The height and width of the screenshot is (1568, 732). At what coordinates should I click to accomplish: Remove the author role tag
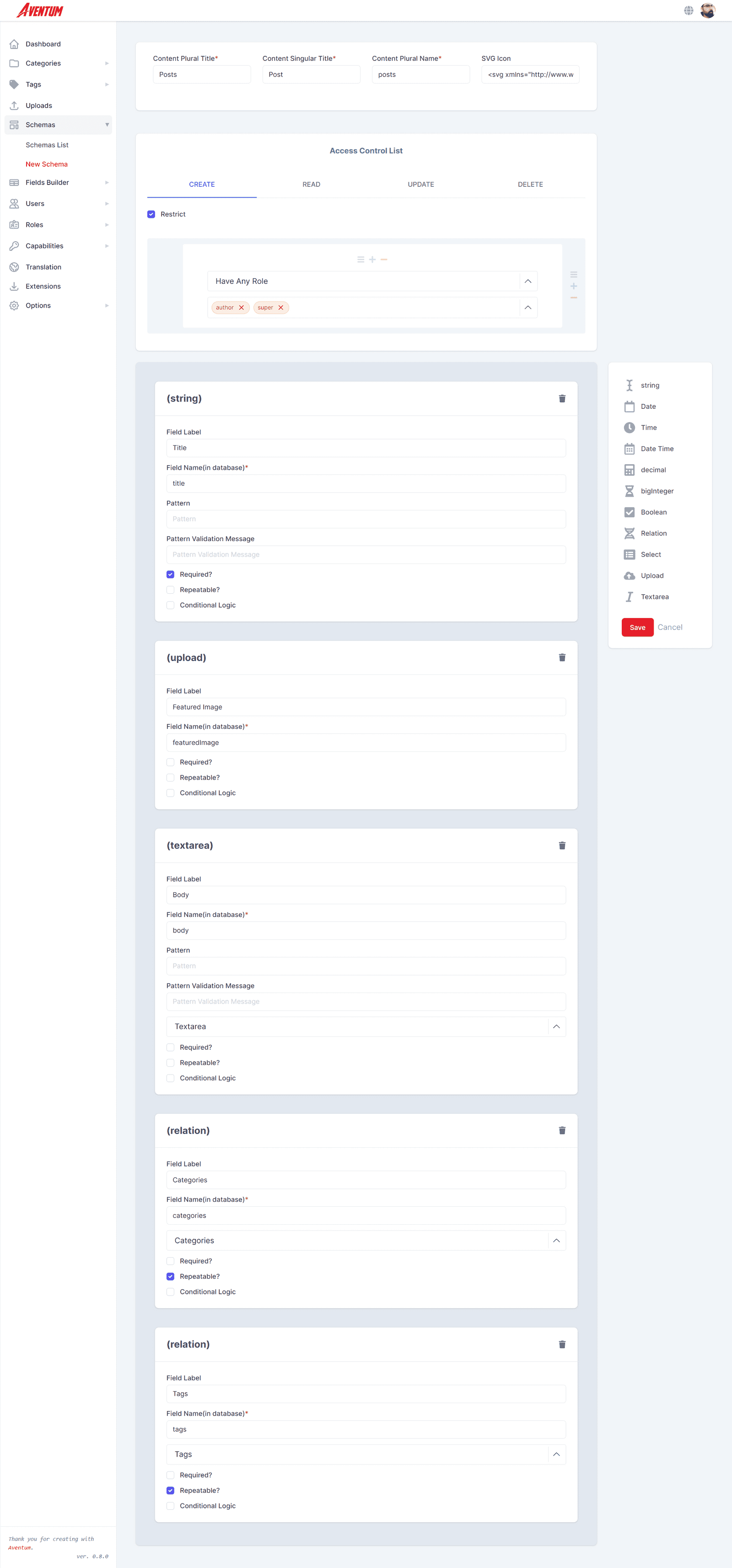(x=242, y=307)
